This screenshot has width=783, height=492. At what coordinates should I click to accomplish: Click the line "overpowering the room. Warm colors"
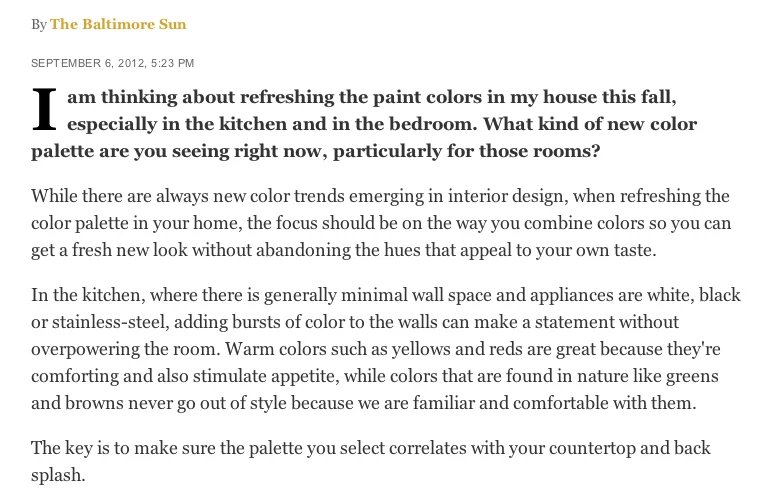(376, 349)
